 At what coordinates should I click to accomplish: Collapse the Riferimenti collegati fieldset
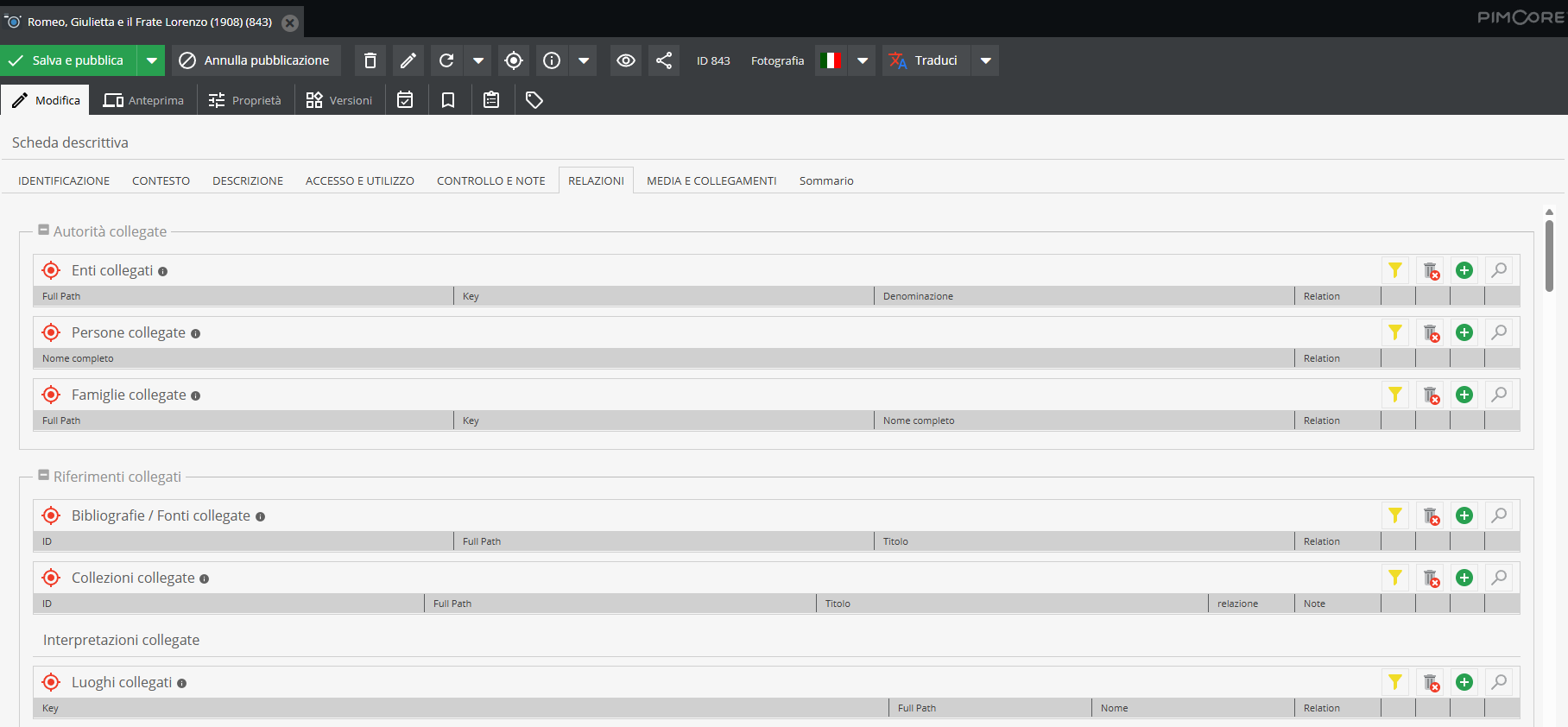(44, 475)
